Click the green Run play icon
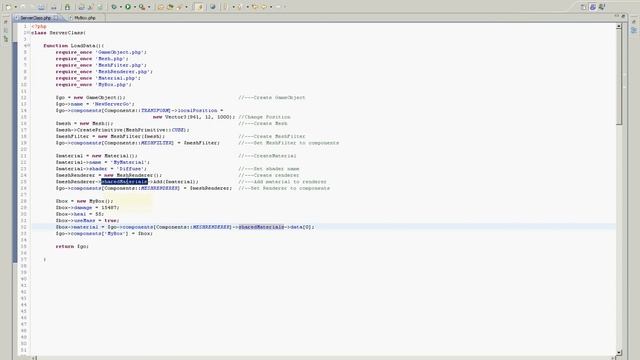The image size is (640, 360). 128,7
